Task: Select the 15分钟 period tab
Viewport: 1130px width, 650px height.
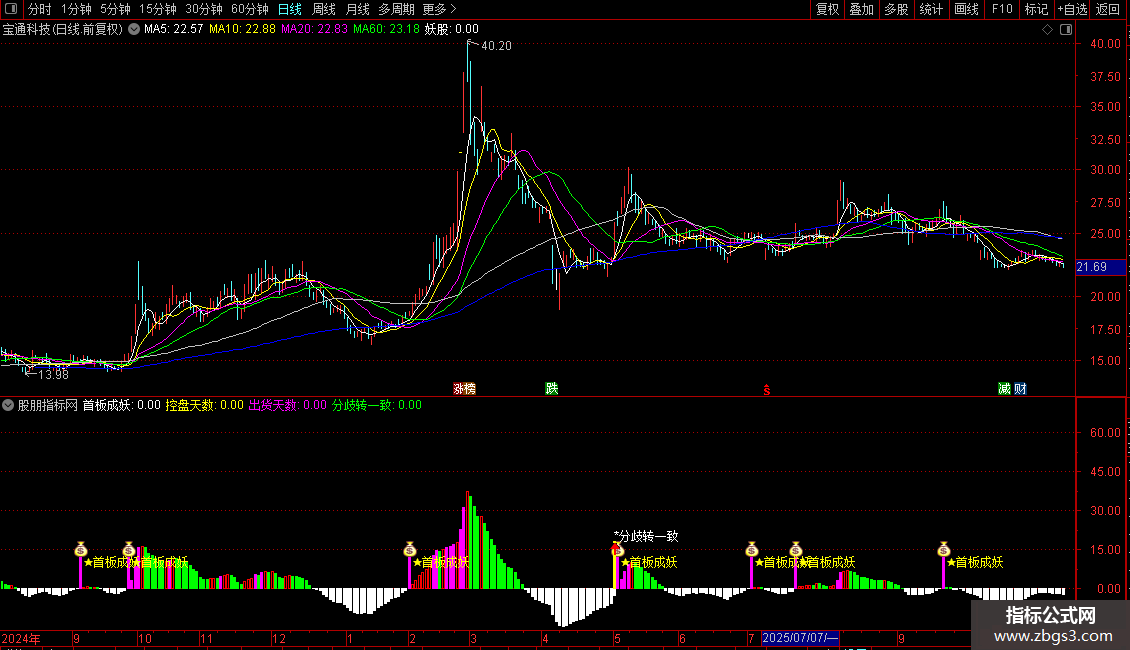Action: pos(157,9)
